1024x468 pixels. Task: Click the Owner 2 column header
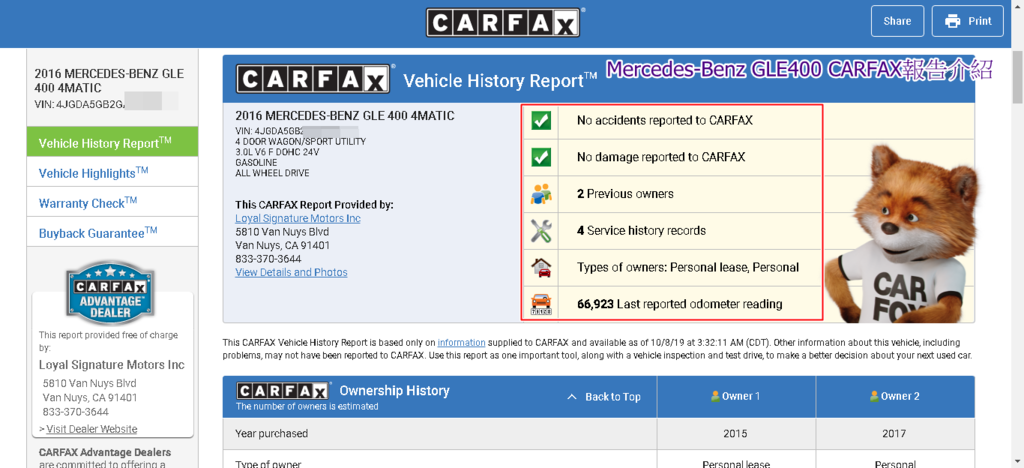tap(895, 396)
